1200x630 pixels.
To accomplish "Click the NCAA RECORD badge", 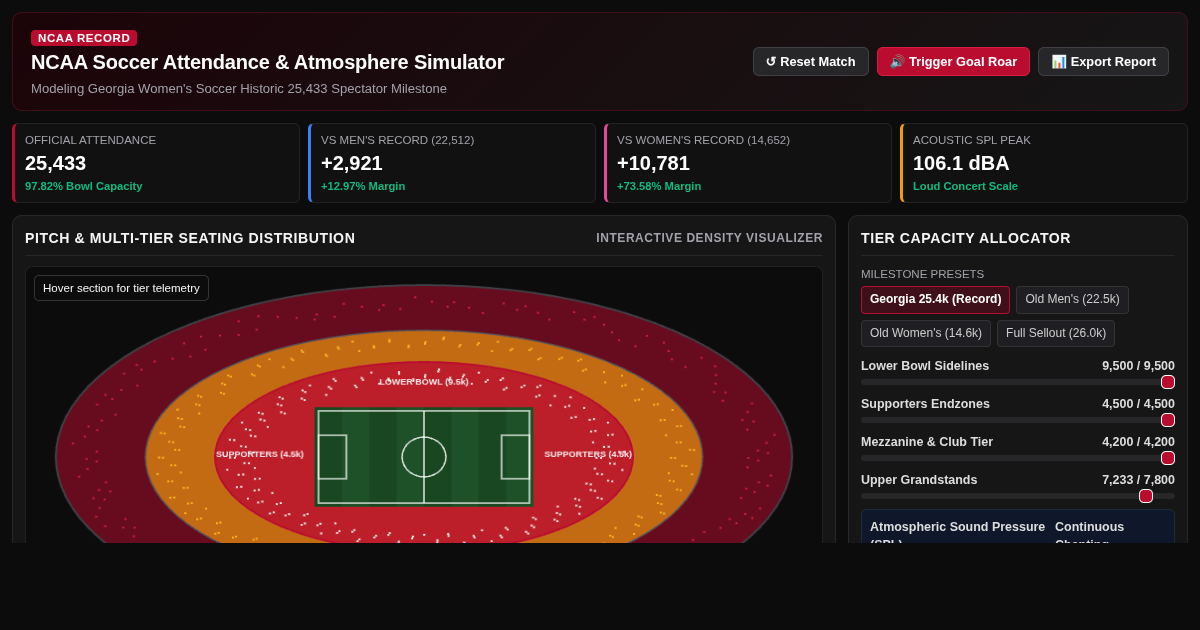I will pos(84,38).
